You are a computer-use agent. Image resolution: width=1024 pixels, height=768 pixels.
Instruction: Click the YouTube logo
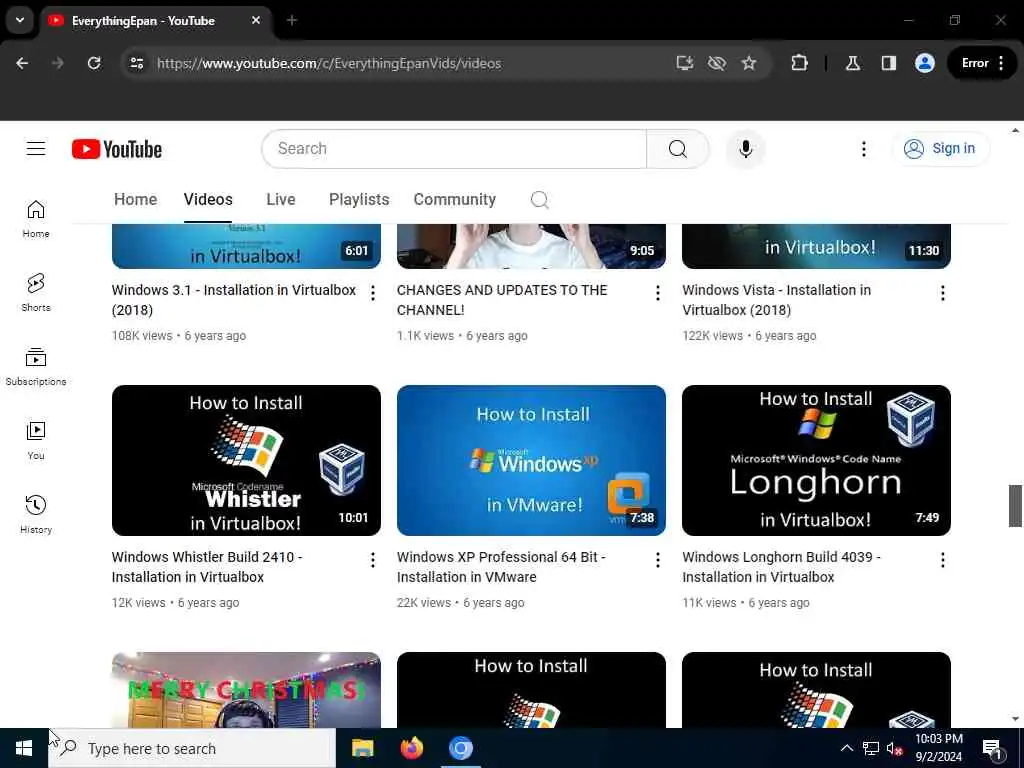(x=117, y=149)
